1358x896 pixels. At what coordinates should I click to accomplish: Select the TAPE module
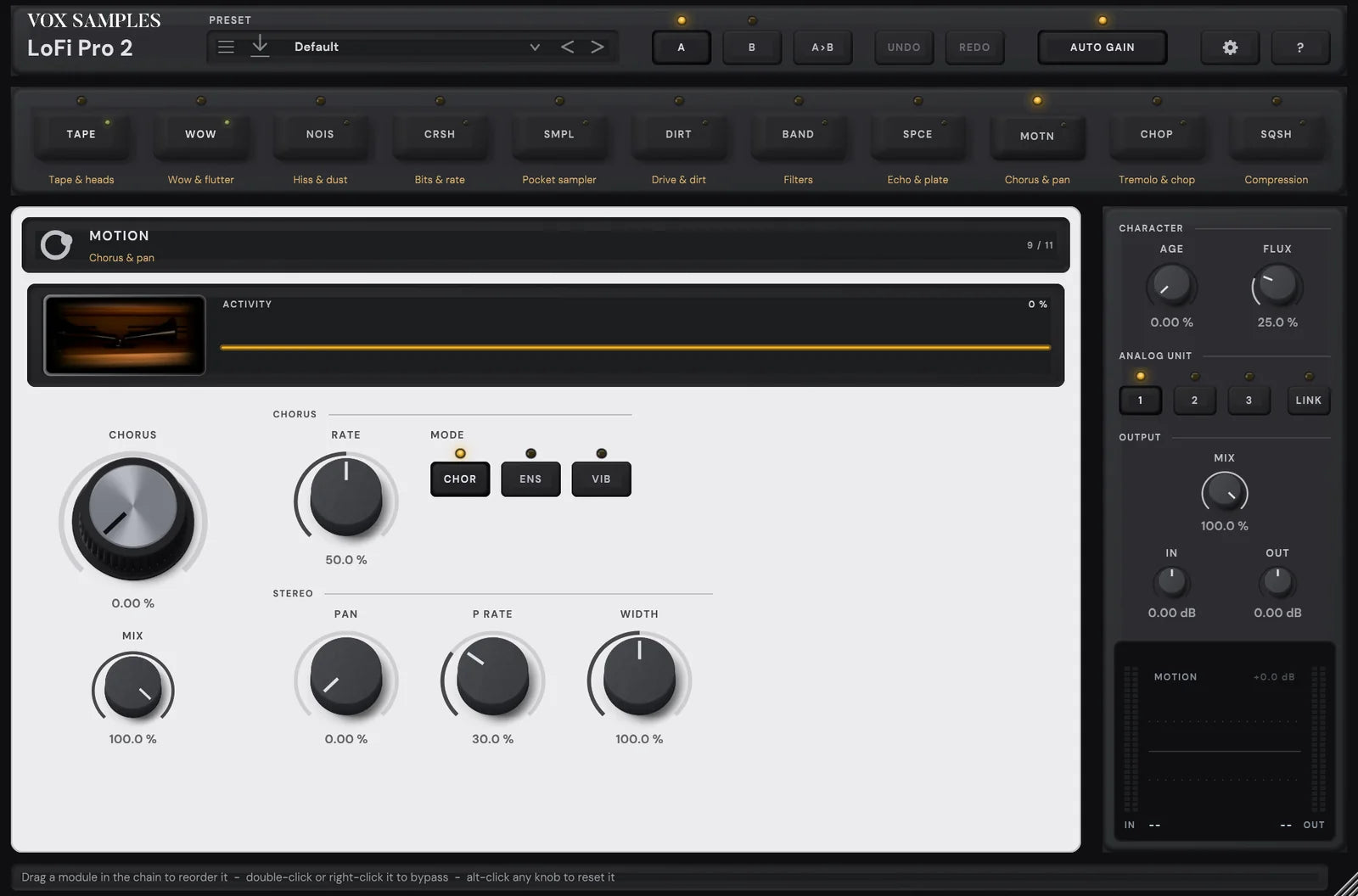click(x=81, y=134)
